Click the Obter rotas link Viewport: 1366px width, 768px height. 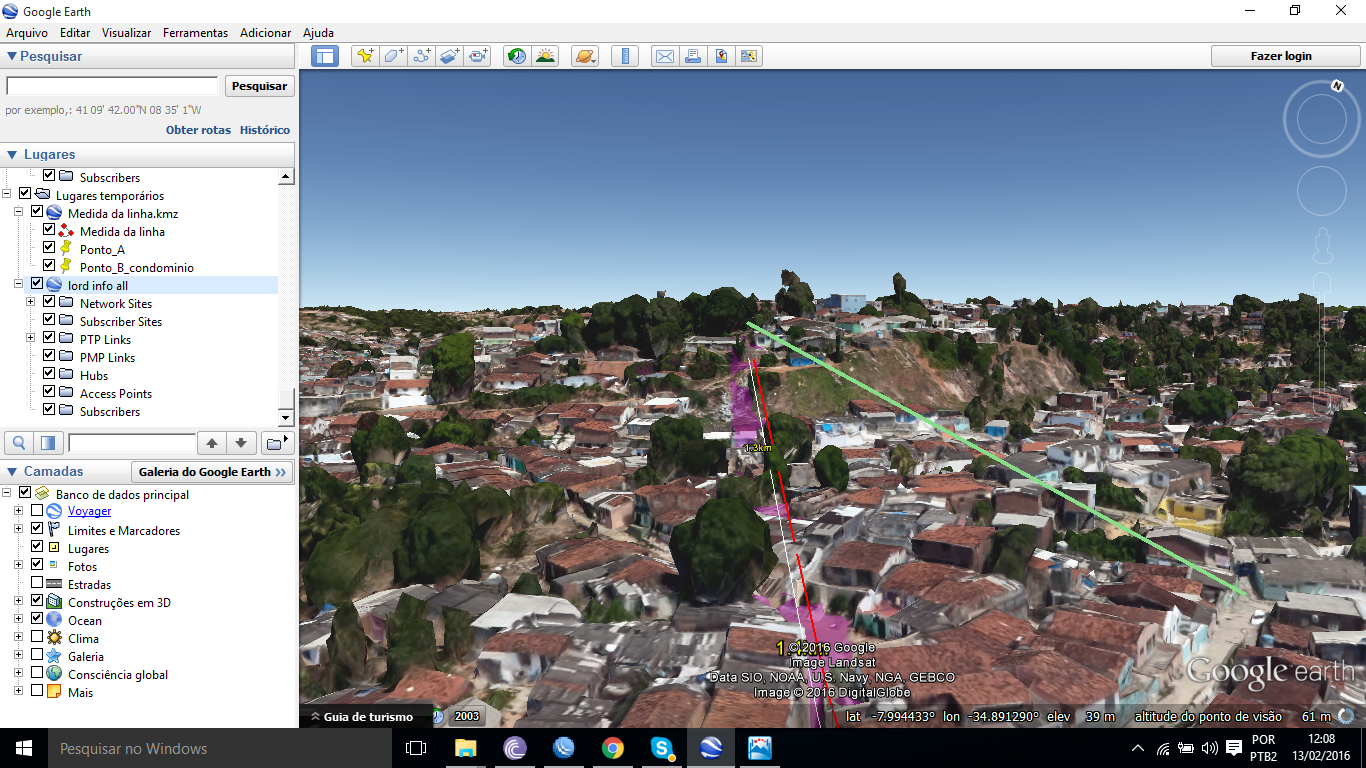198,130
